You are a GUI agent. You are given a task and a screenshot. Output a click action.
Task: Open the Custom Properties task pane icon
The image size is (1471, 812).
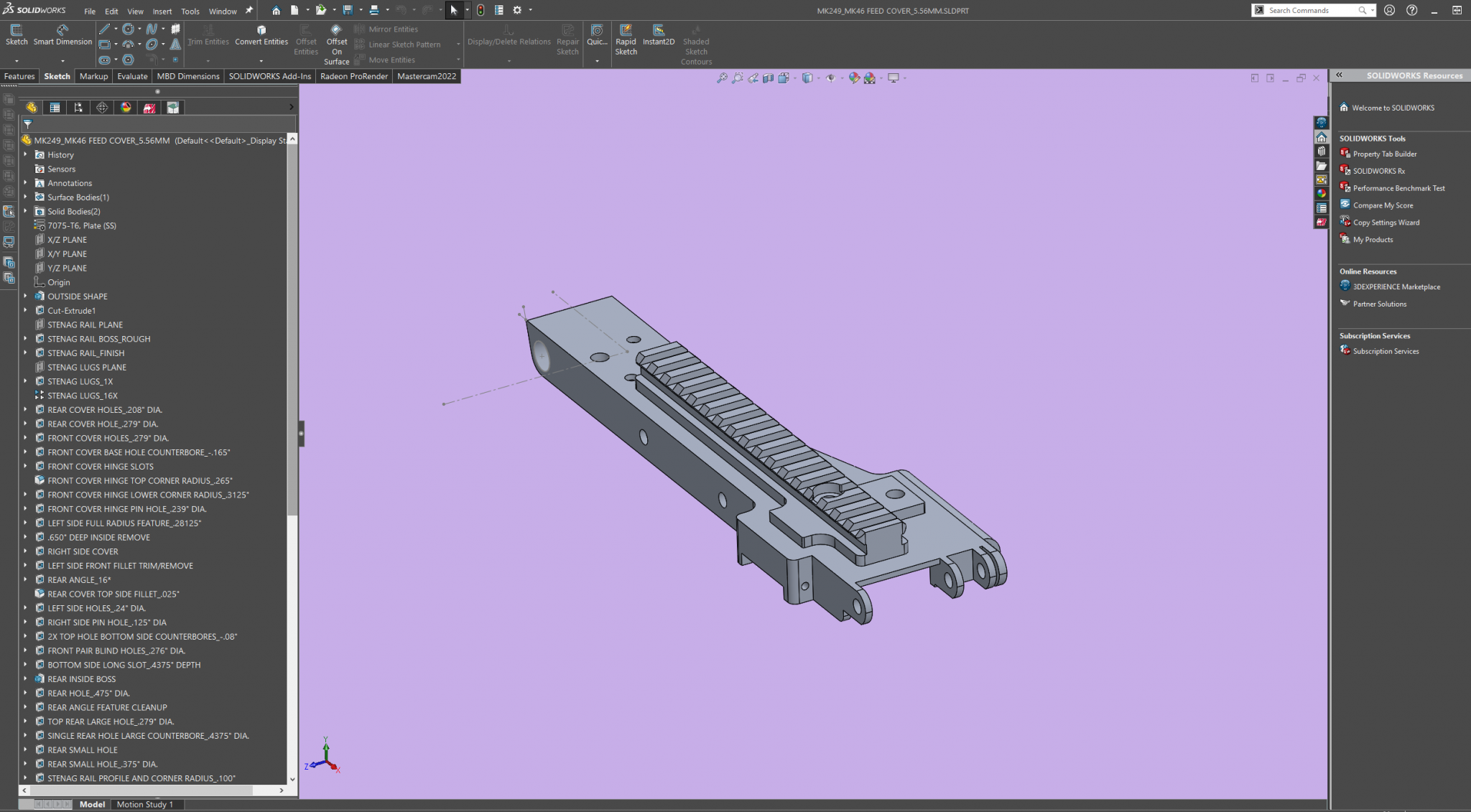1321,208
